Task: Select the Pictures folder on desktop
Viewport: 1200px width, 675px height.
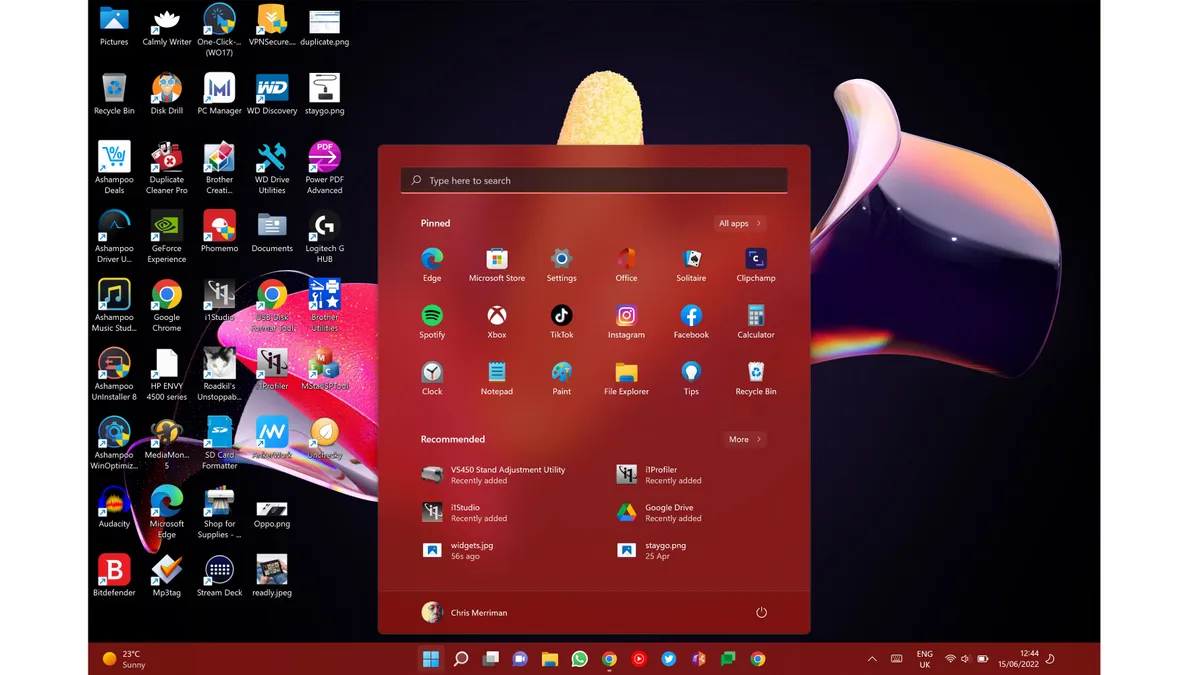Action: point(114,26)
